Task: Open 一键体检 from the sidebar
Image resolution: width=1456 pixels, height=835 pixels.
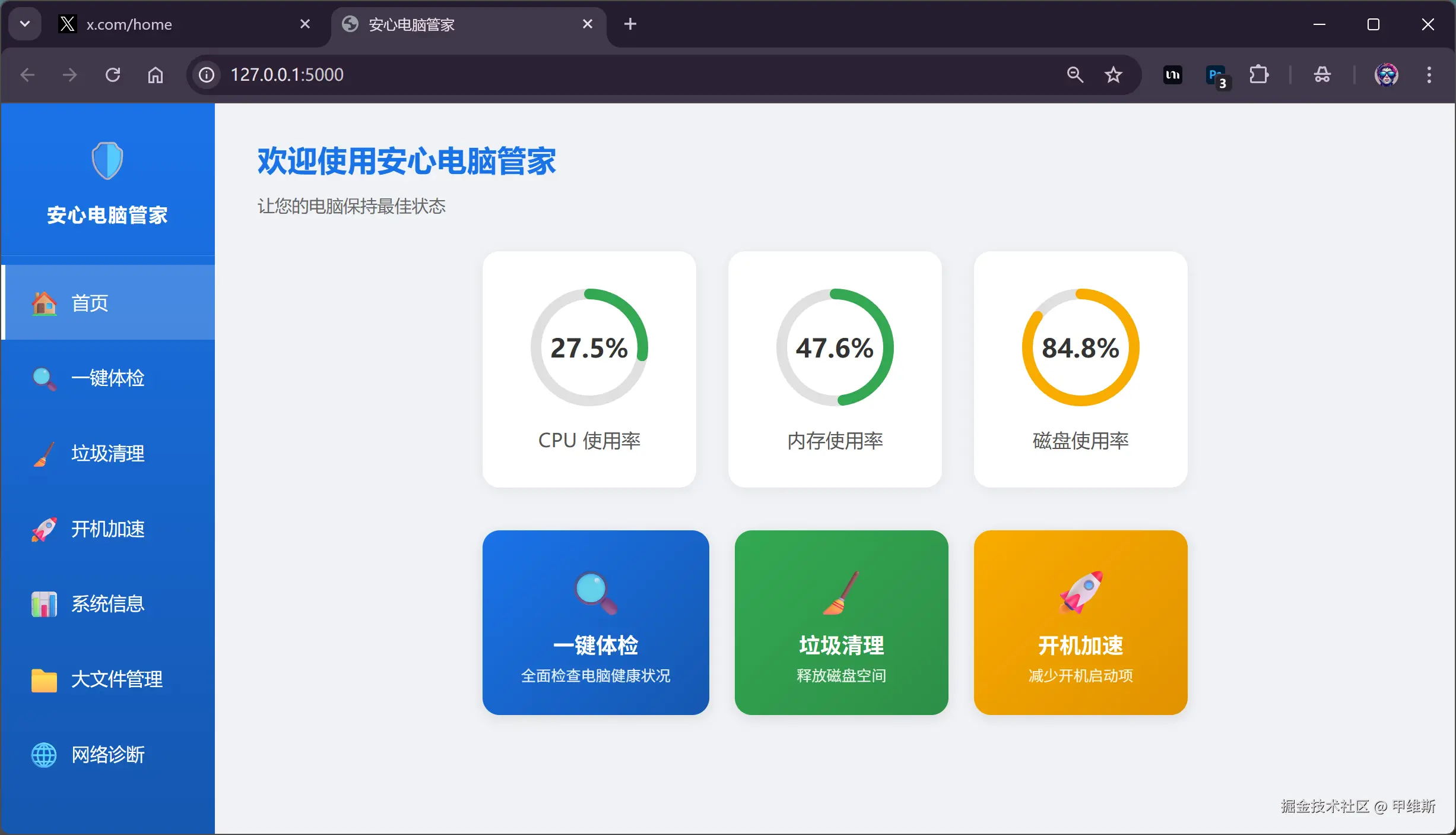Action: point(107,379)
